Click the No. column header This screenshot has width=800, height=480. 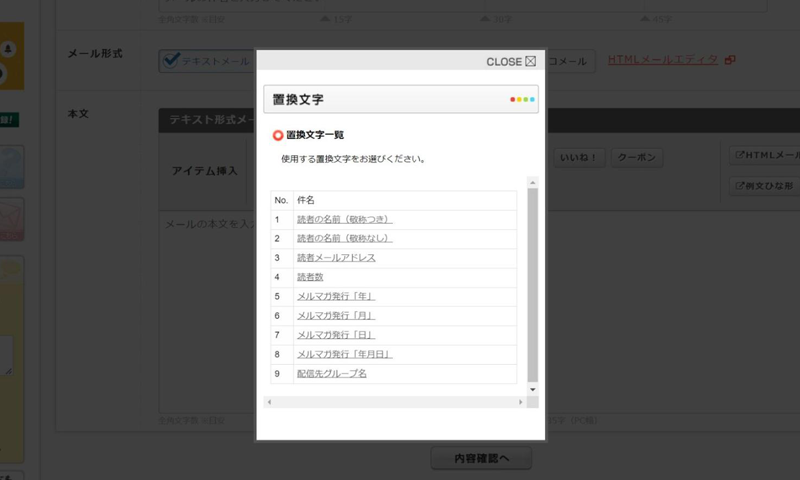[x=282, y=200]
